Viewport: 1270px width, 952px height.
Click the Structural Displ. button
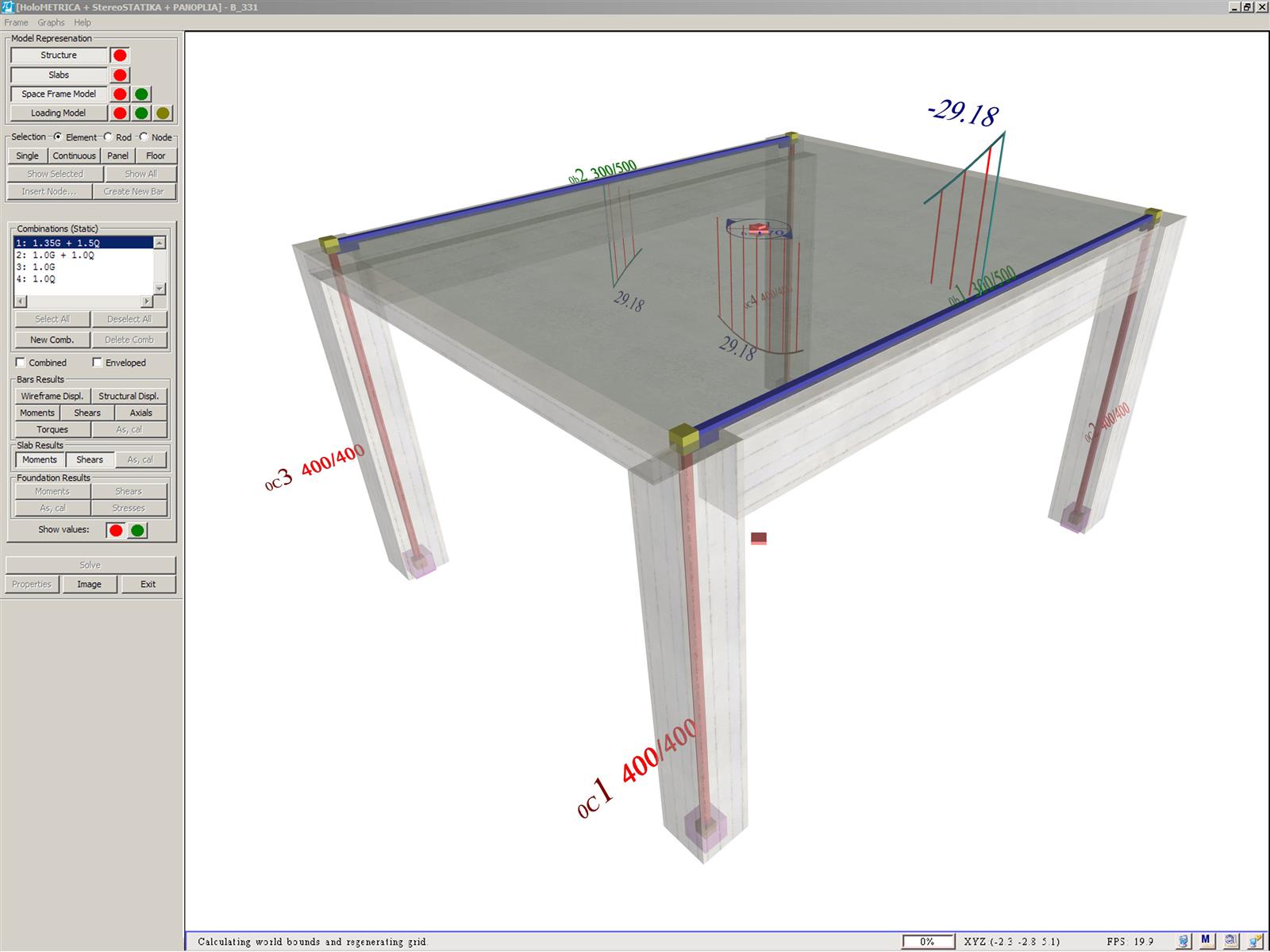[129, 396]
